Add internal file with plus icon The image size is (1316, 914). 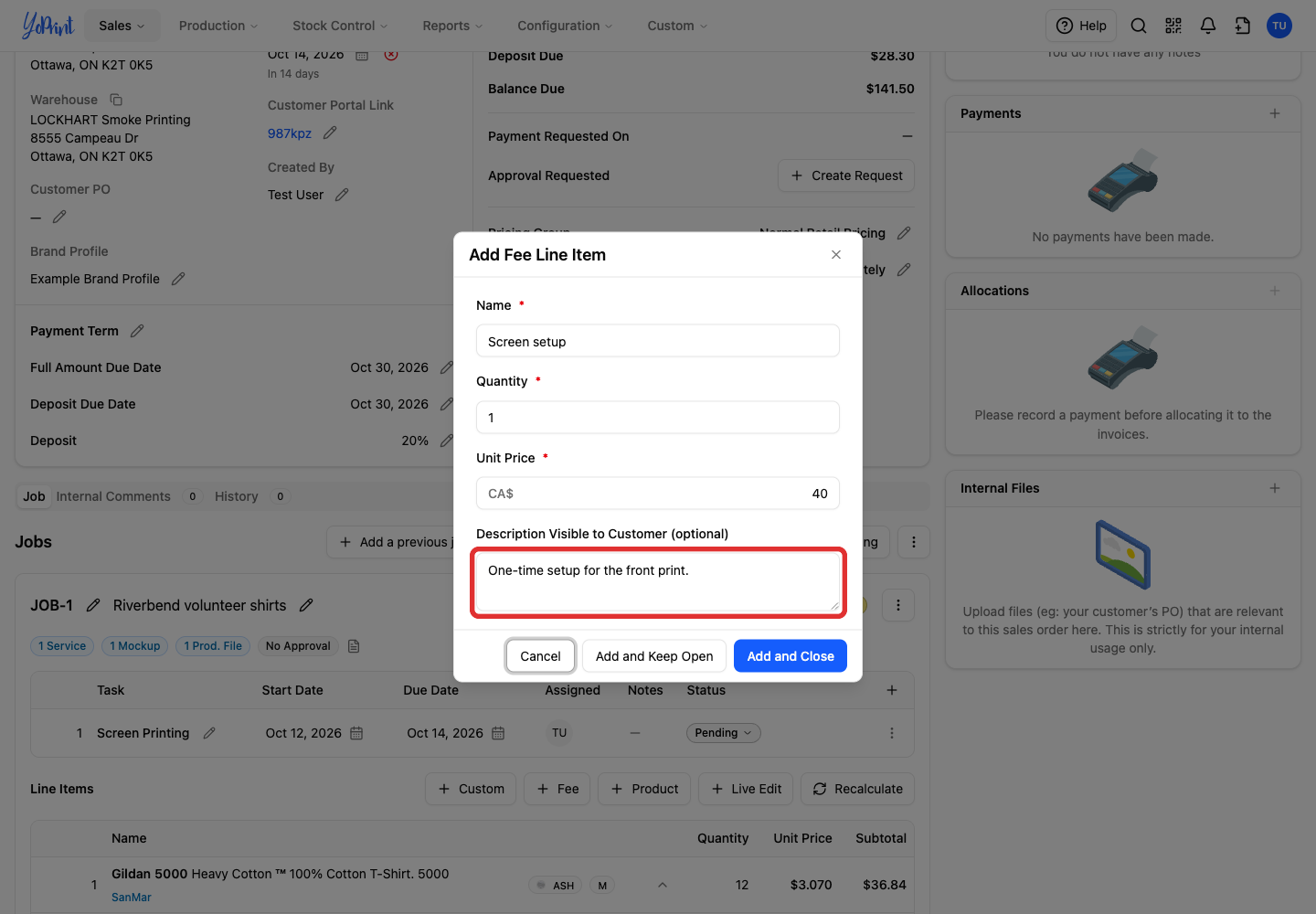click(x=1275, y=488)
